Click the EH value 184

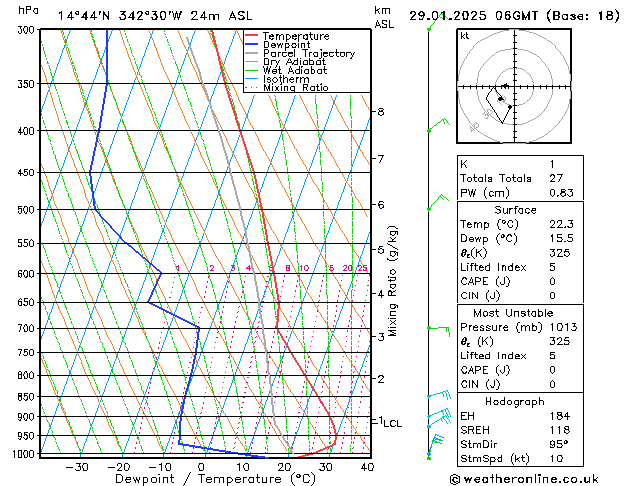pyautogui.click(x=560, y=416)
